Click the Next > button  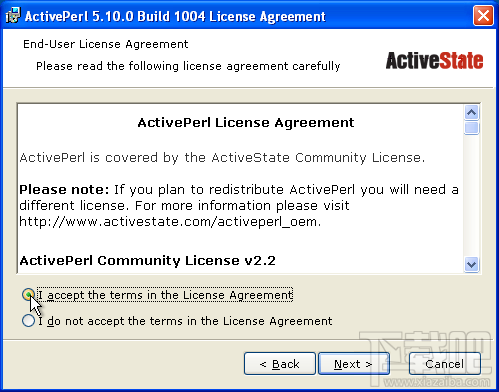point(354,364)
